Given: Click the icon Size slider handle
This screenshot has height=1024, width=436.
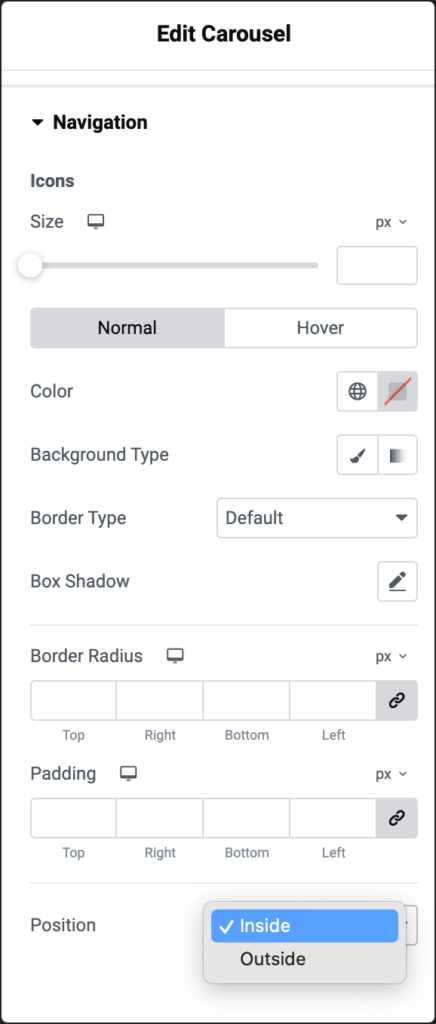Looking at the screenshot, I should (x=30, y=266).
